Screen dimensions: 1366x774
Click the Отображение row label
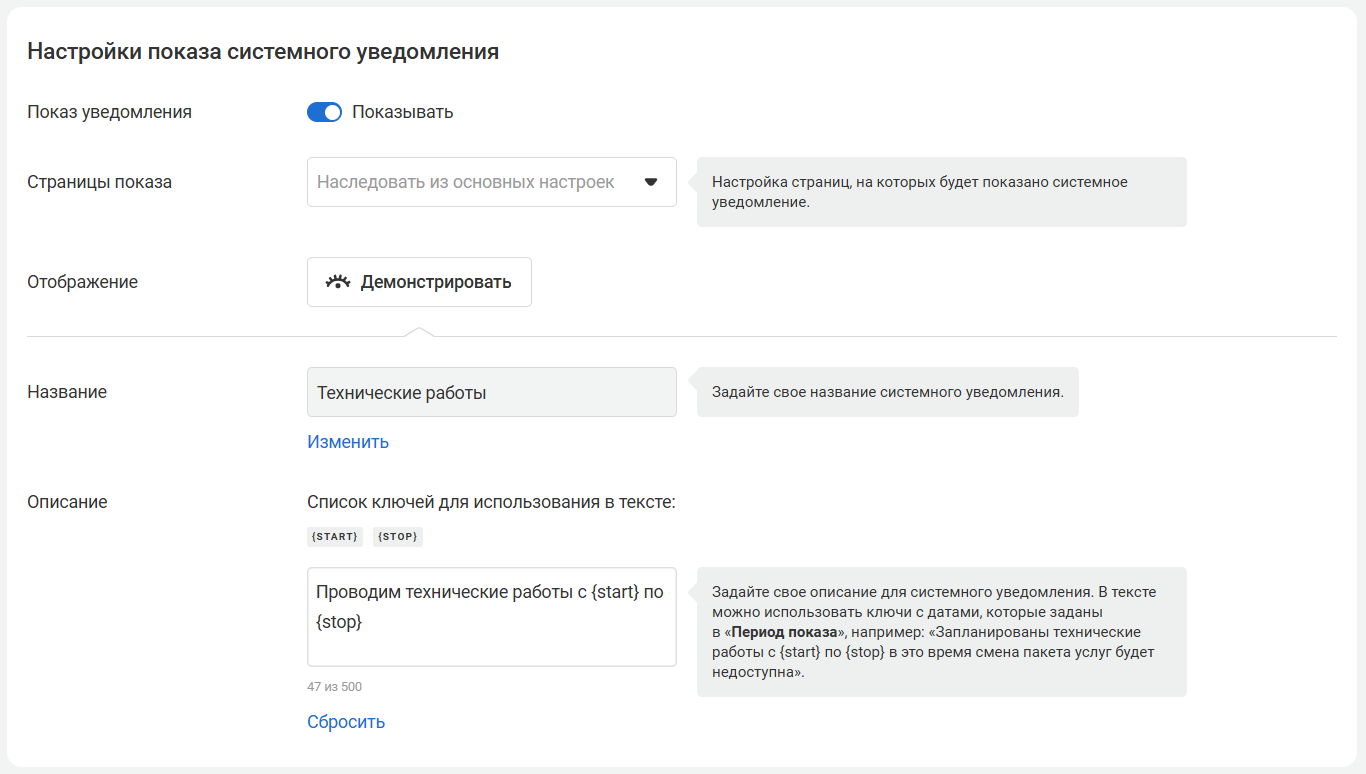coord(82,282)
